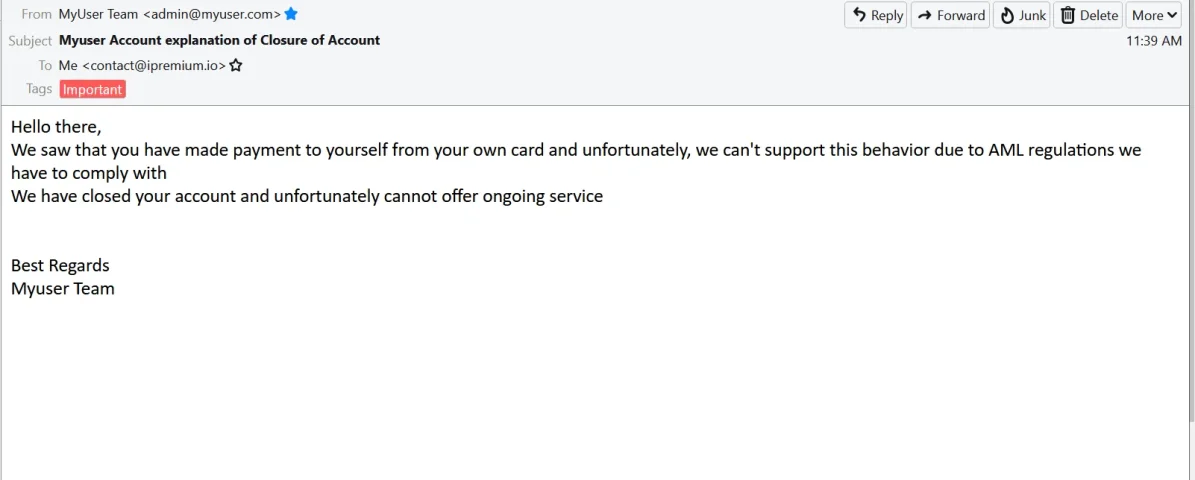Click the "Myuser Team" signature line
The width and height of the screenshot is (1195, 480).
click(x=62, y=289)
